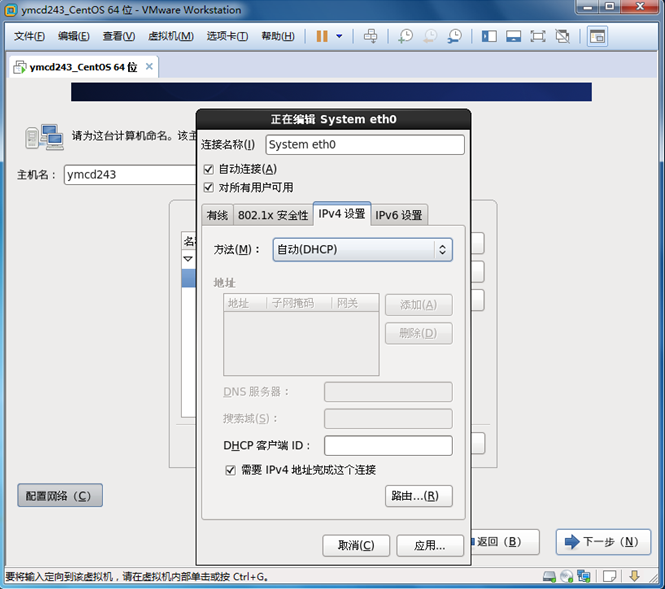Close the ymcd243_CentOS tab
The width and height of the screenshot is (665, 589).
click(149, 66)
